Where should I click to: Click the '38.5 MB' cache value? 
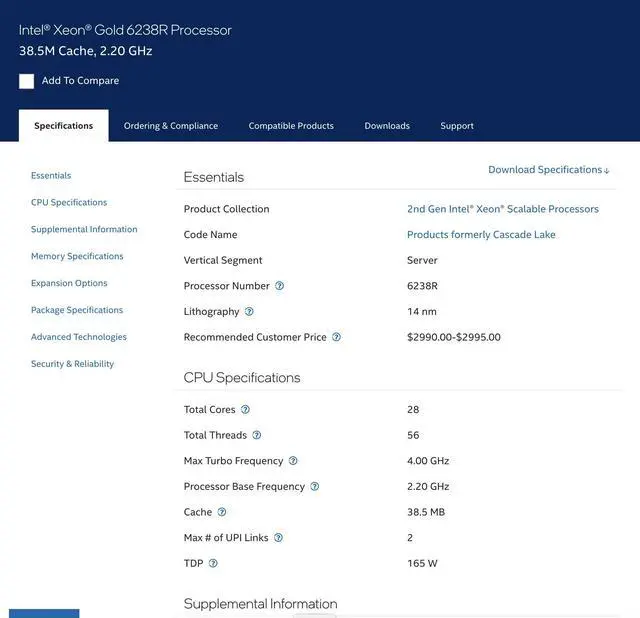(426, 512)
